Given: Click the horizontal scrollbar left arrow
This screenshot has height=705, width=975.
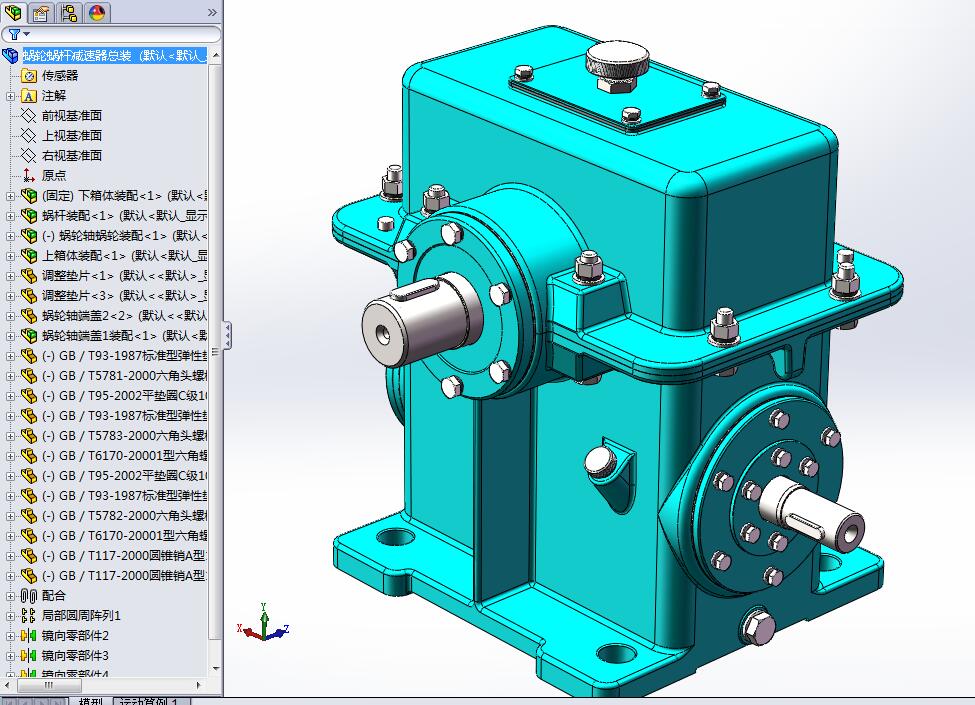Looking at the screenshot, I should (x=9, y=685).
